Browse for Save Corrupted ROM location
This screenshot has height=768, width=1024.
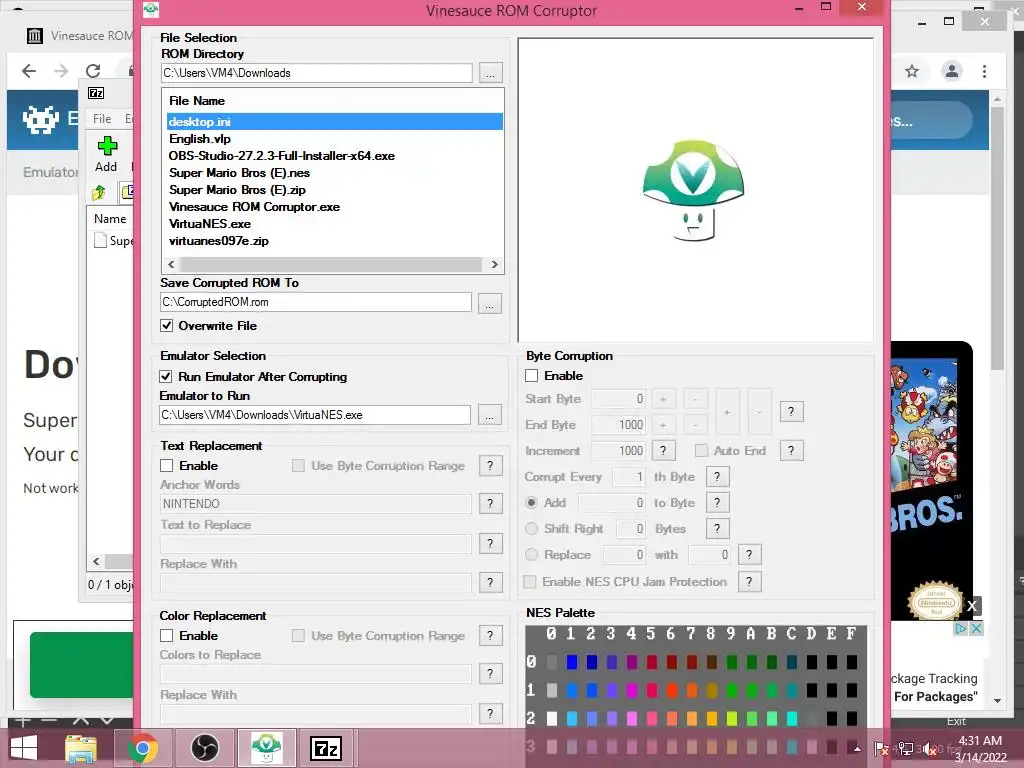(490, 303)
